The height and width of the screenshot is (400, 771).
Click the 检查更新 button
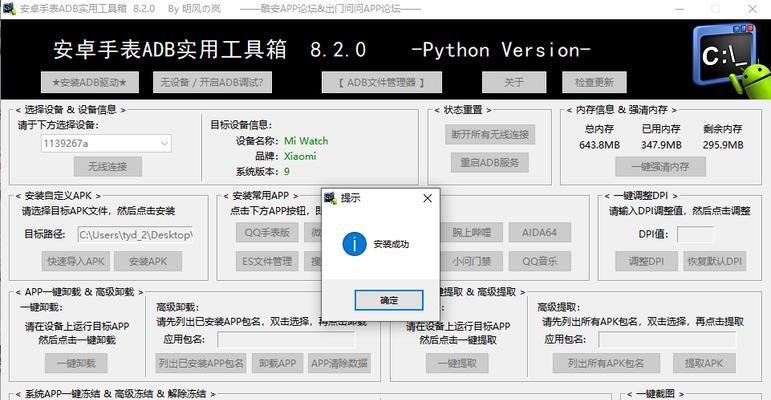click(x=594, y=82)
